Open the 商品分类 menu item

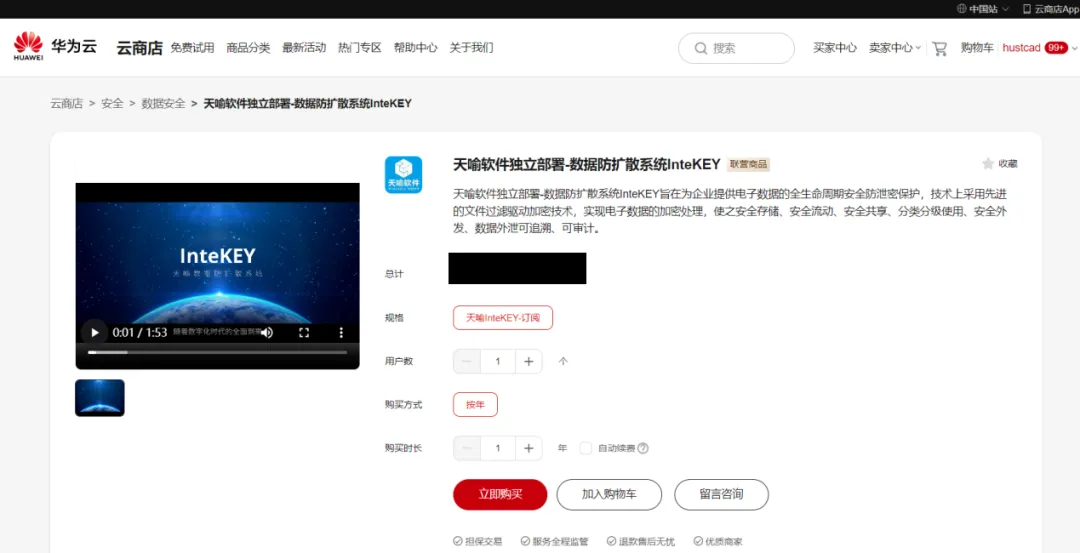[x=248, y=48]
